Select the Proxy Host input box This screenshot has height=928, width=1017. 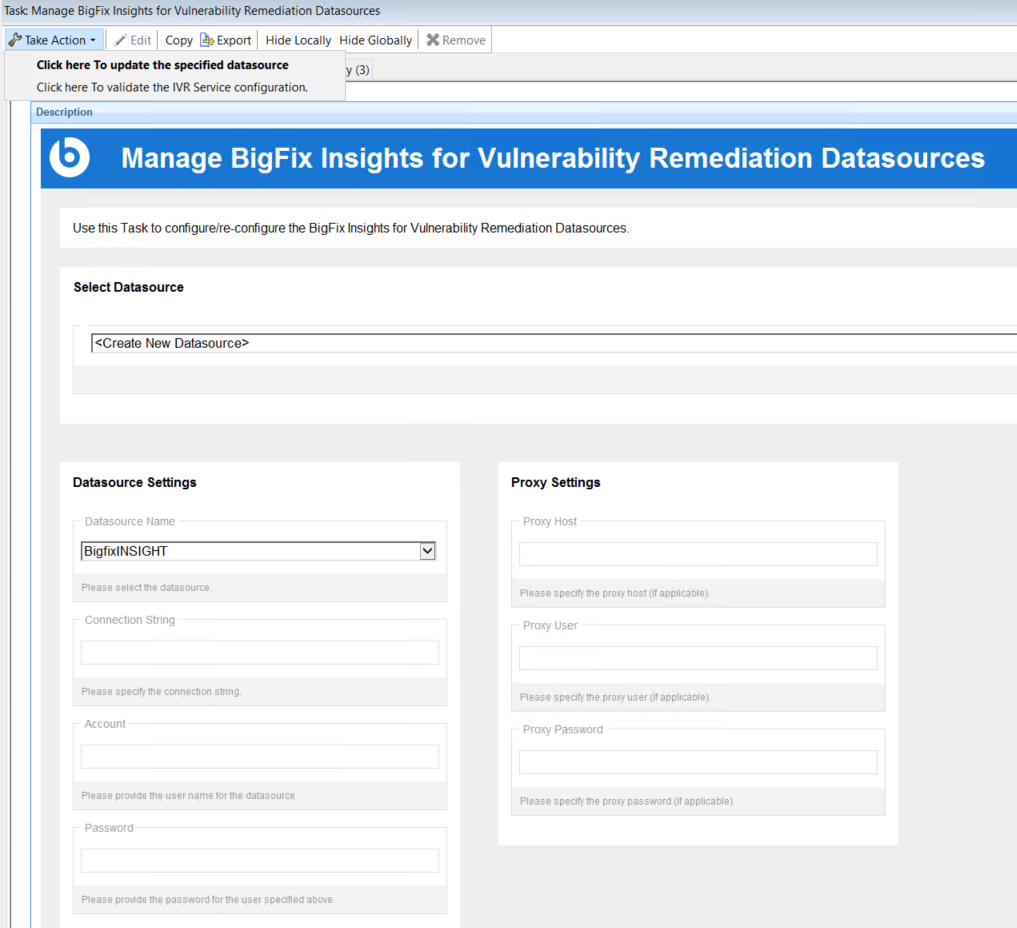[697, 554]
